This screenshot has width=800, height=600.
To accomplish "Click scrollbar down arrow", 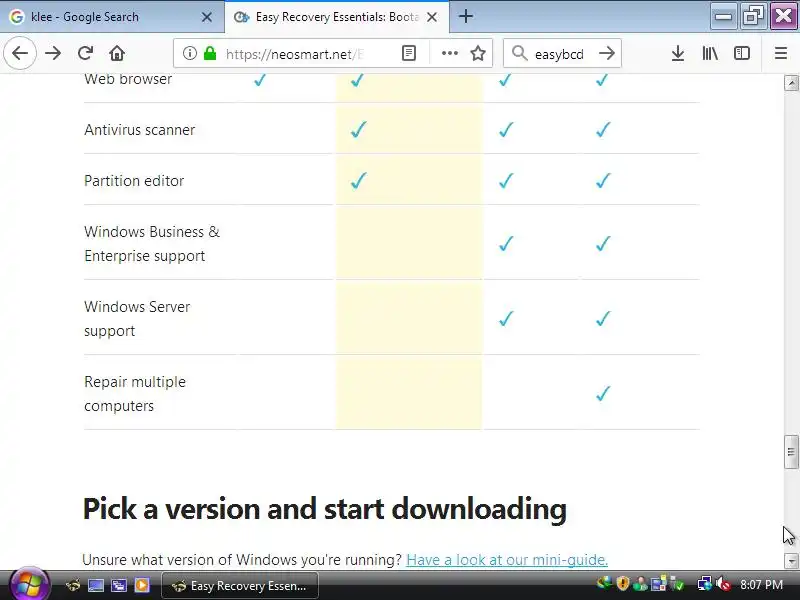I will [x=791, y=561].
